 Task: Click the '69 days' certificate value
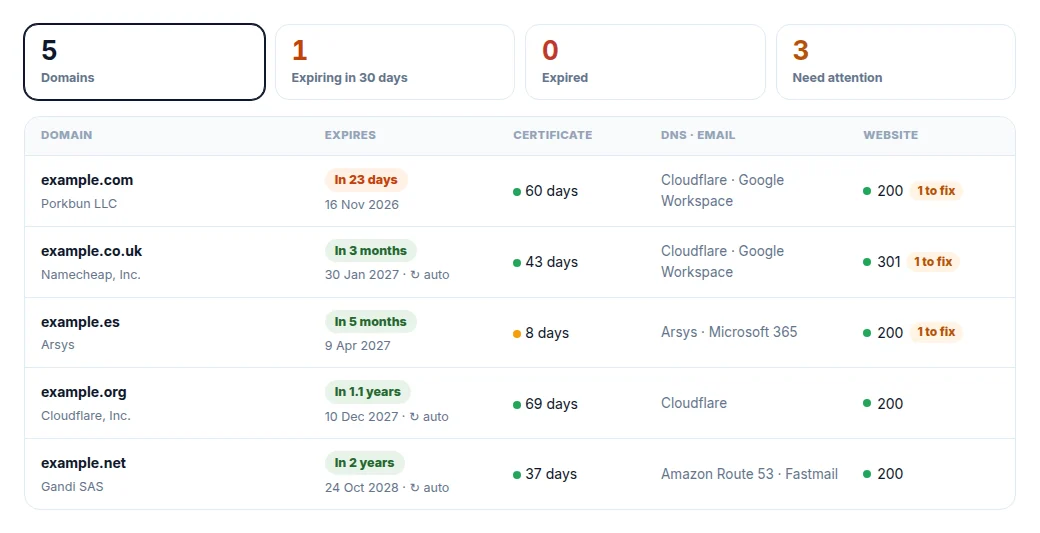[x=551, y=404]
